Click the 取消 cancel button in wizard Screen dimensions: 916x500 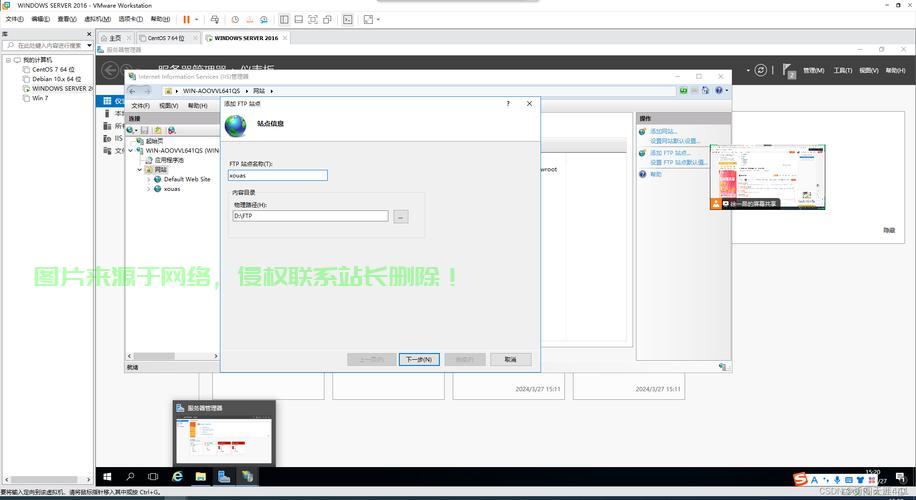pyautogui.click(x=511, y=359)
